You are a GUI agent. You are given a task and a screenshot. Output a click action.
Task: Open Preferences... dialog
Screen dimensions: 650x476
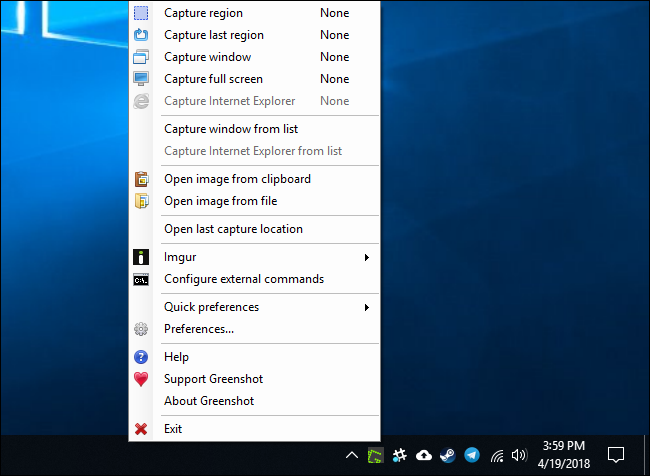point(199,329)
